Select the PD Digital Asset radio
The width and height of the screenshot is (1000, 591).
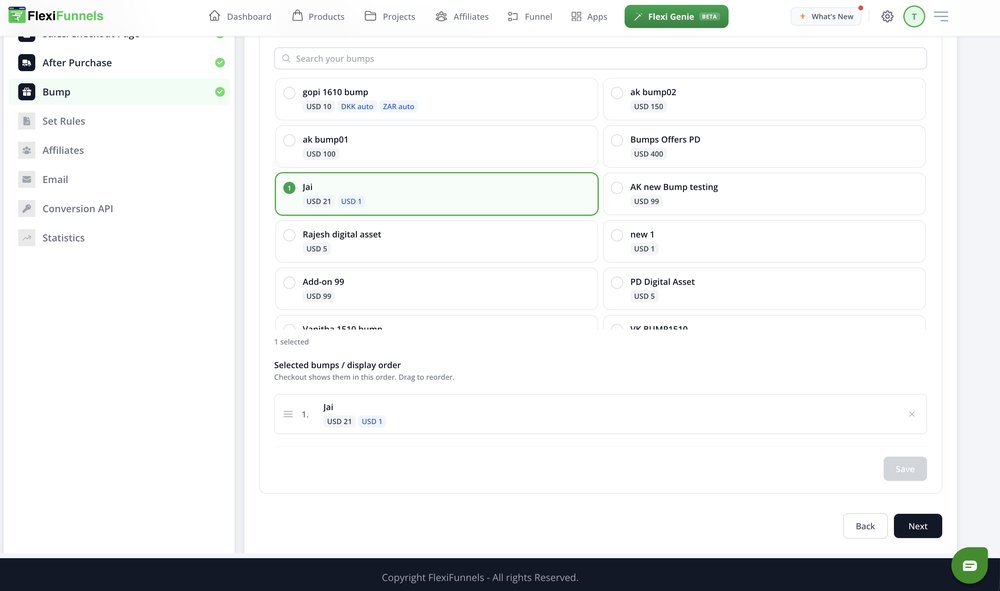(617, 282)
